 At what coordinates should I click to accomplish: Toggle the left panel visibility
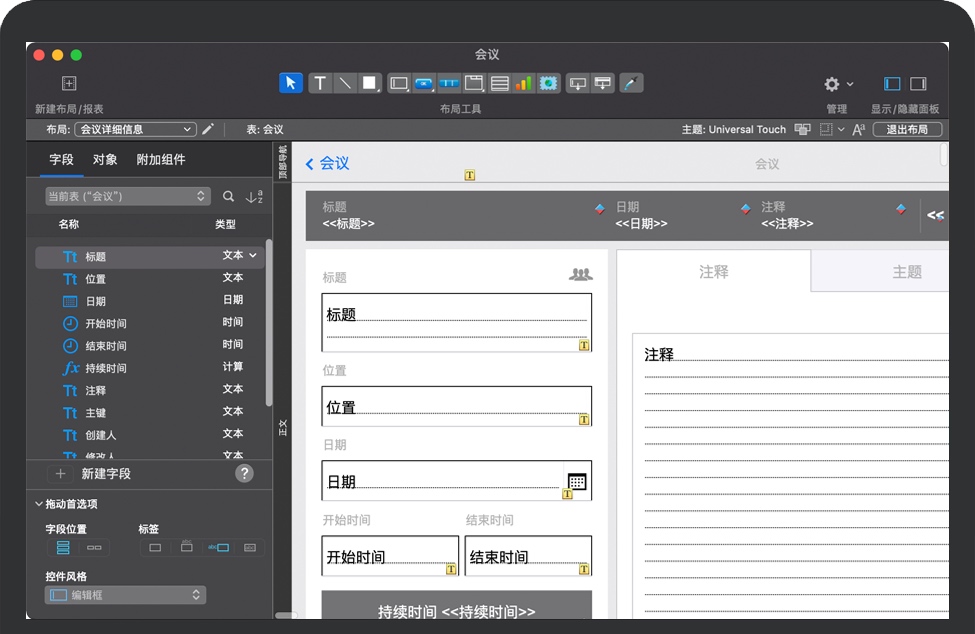click(892, 84)
